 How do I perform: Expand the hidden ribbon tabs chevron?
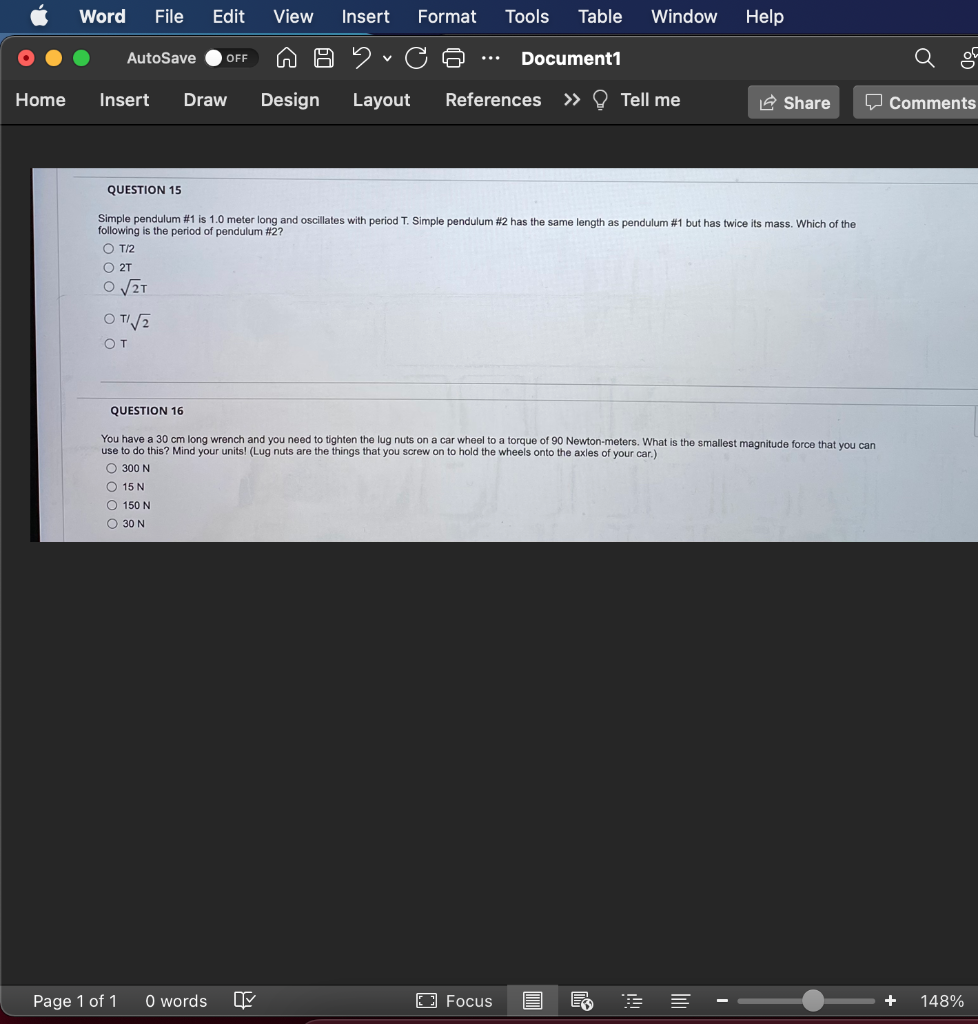click(x=571, y=100)
